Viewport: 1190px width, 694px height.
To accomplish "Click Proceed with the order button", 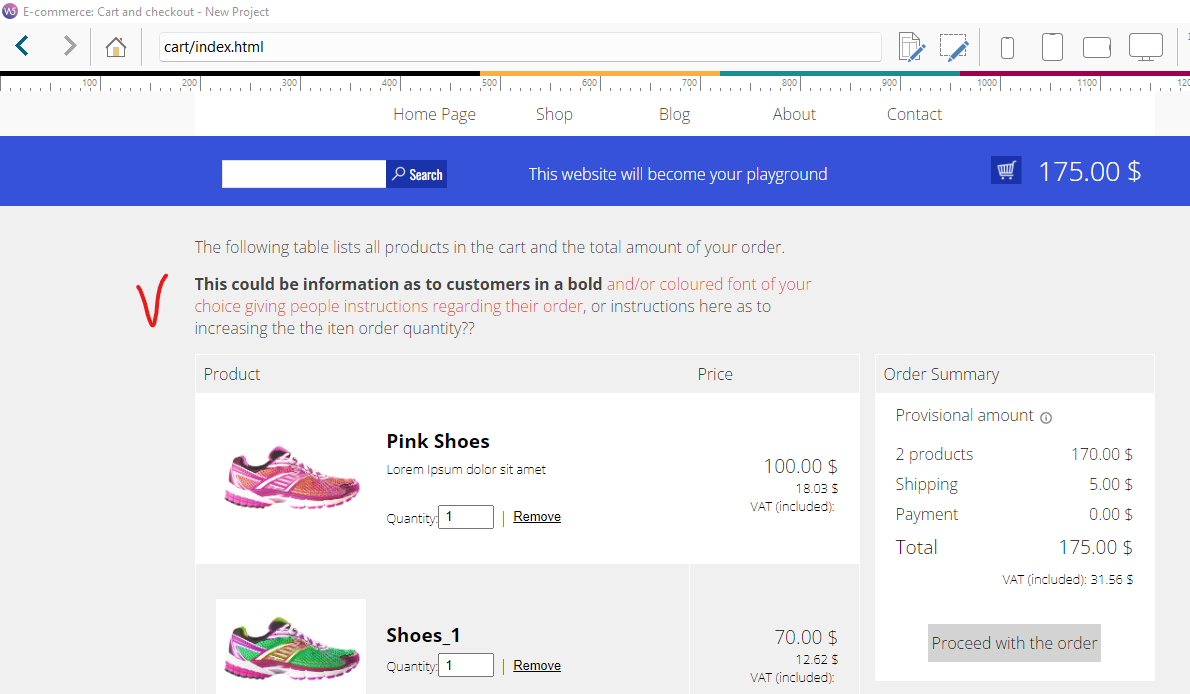I will coord(1014,643).
